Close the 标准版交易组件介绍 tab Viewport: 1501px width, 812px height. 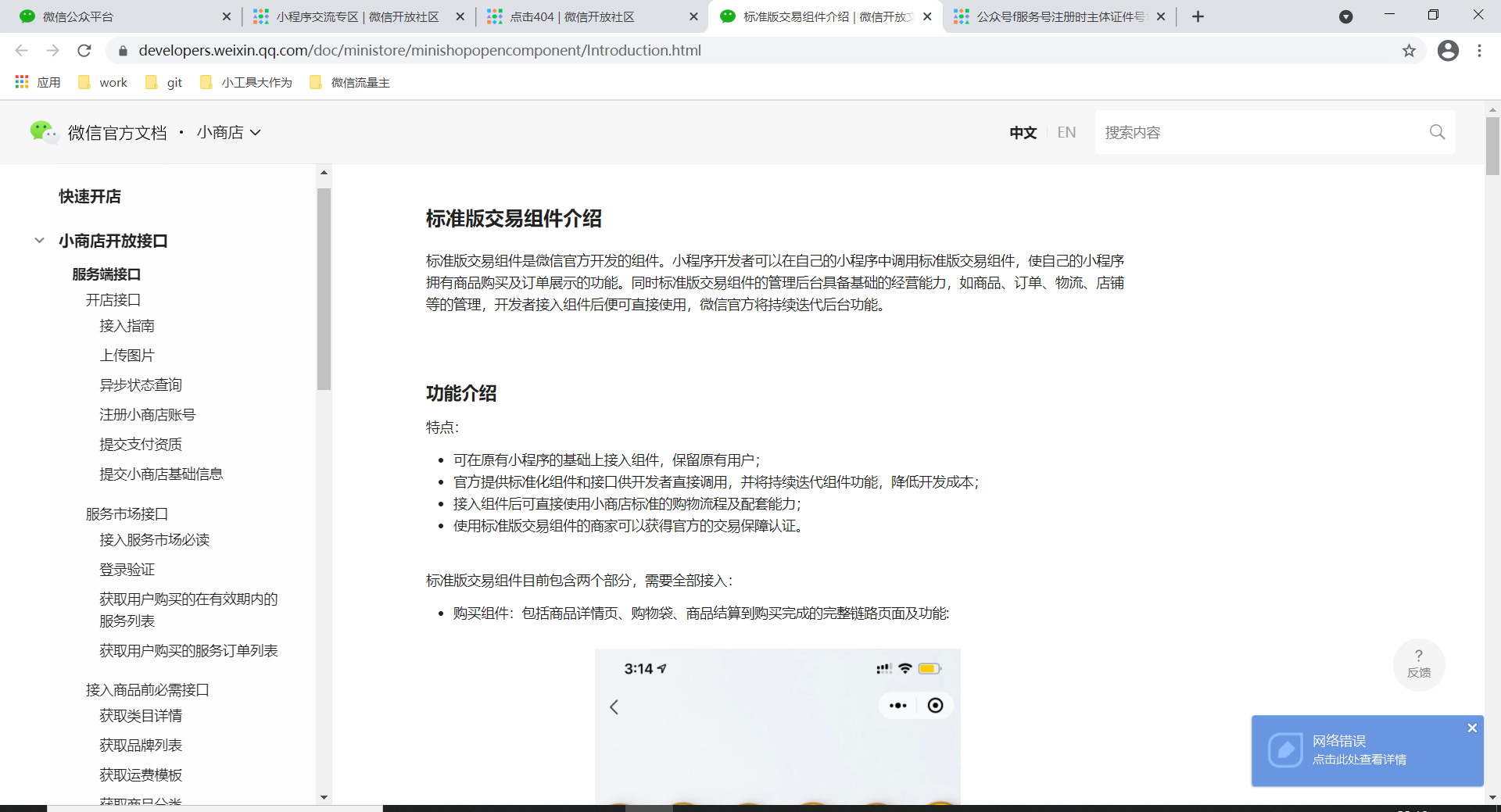927,16
